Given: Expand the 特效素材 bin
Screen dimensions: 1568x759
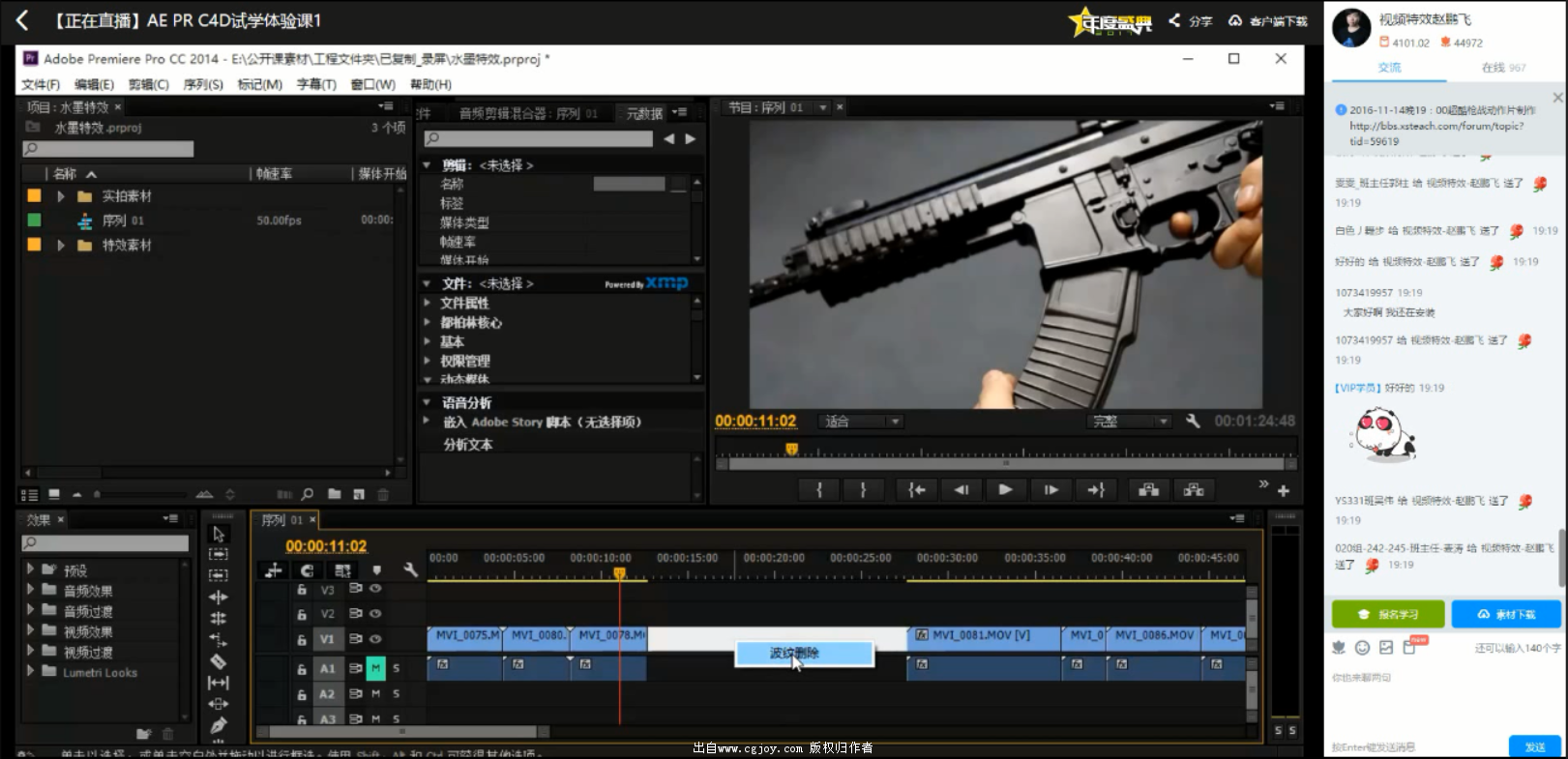Looking at the screenshot, I should pyautogui.click(x=61, y=246).
